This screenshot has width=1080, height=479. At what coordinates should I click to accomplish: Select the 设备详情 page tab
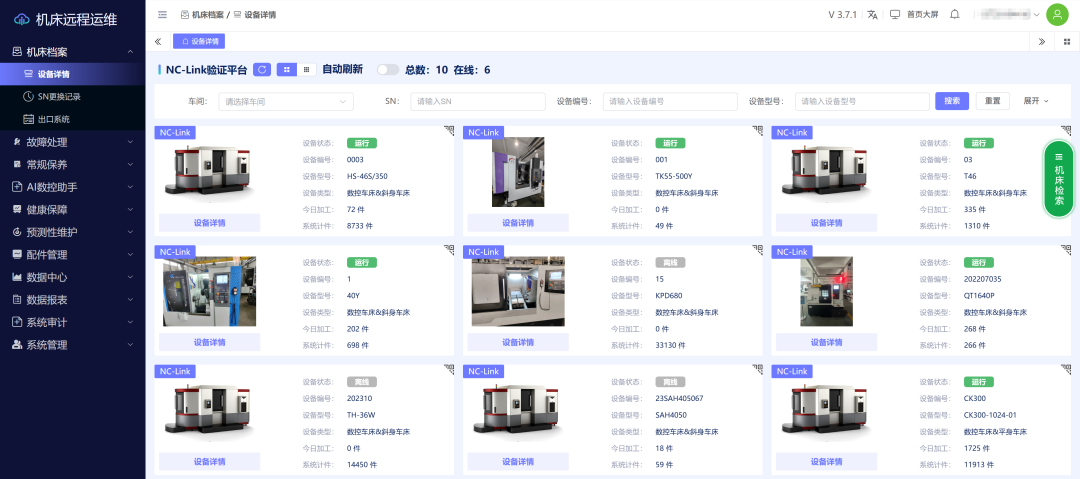pos(200,42)
